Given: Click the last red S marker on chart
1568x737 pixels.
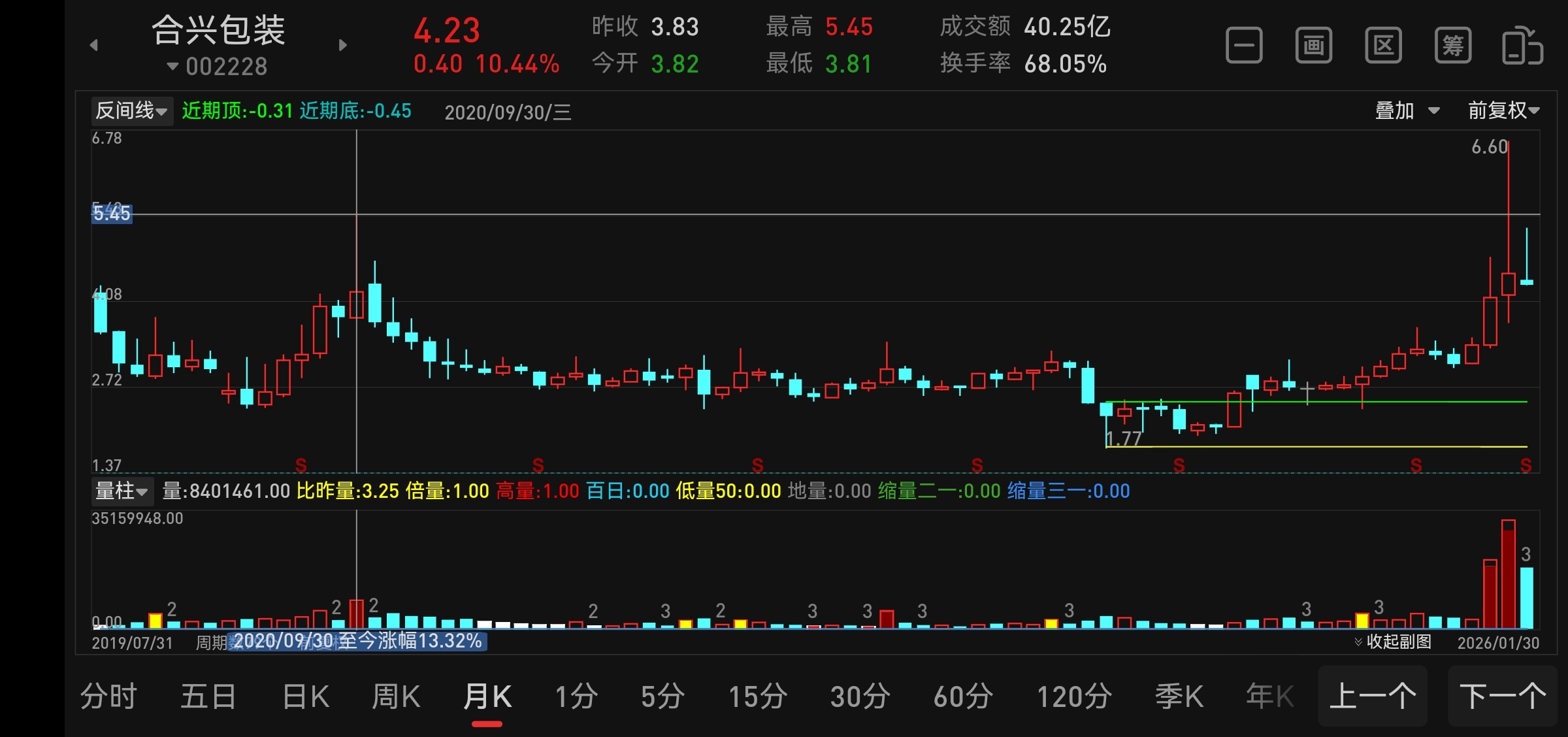Looking at the screenshot, I should pyautogui.click(x=1526, y=465).
